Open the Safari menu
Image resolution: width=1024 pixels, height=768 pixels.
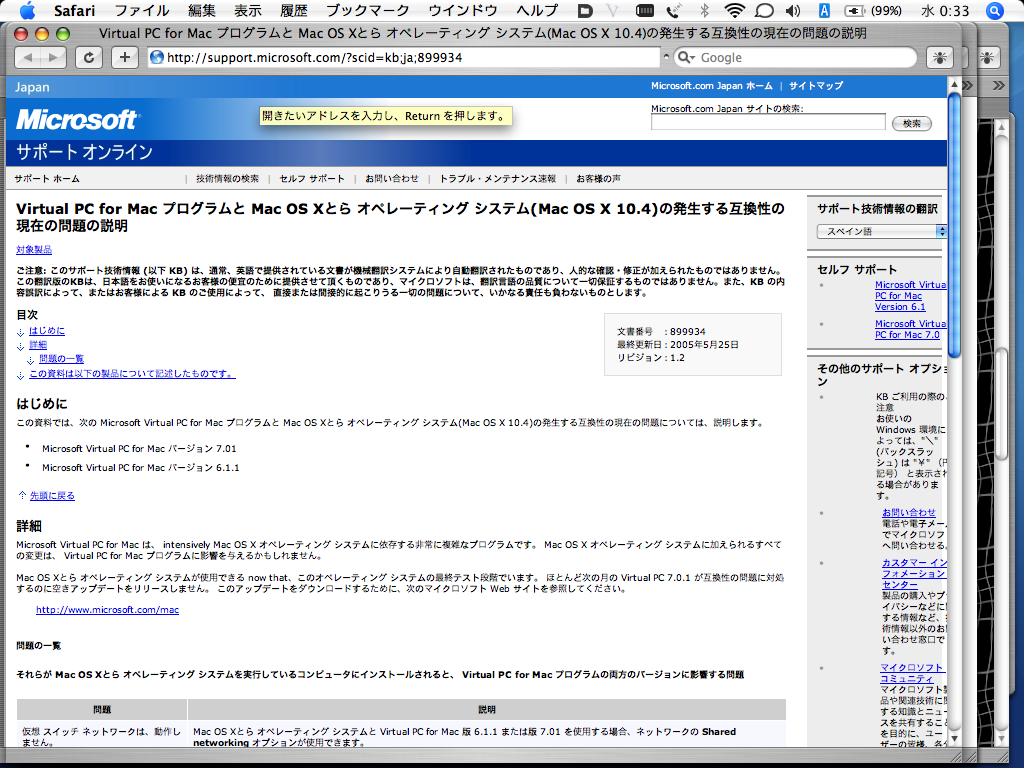click(74, 10)
